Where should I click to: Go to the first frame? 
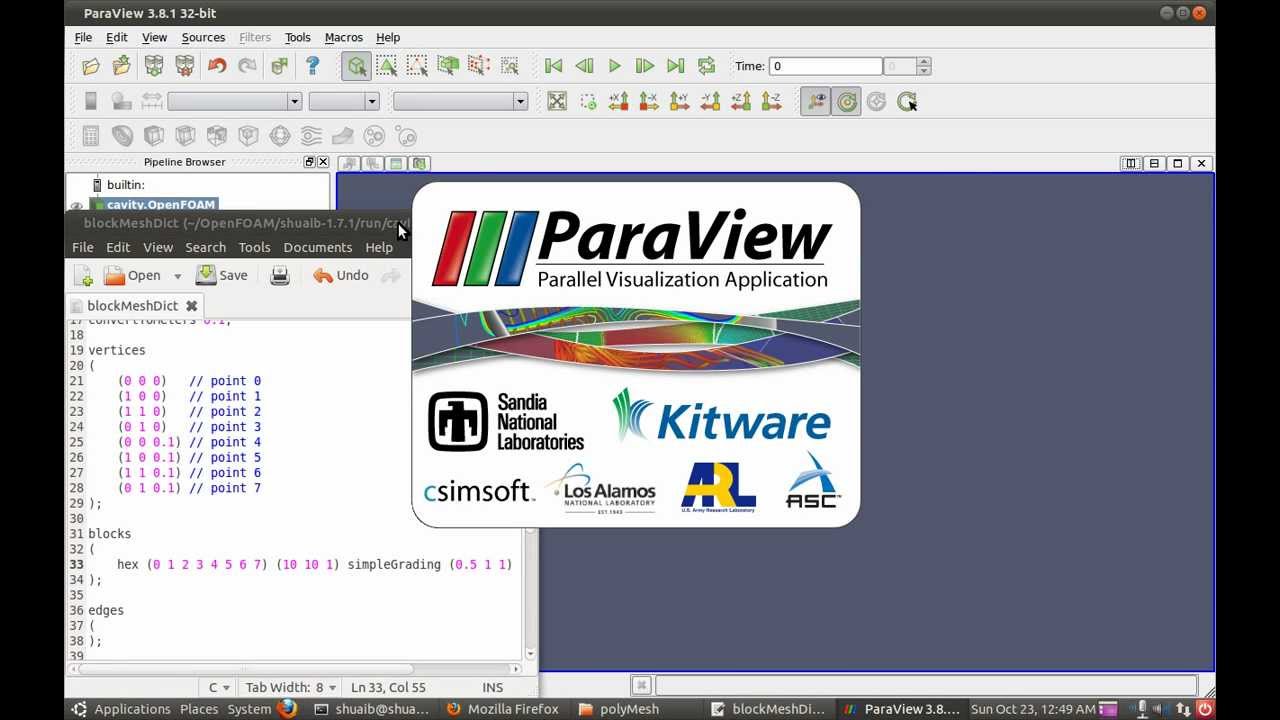pyautogui.click(x=553, y=66)
